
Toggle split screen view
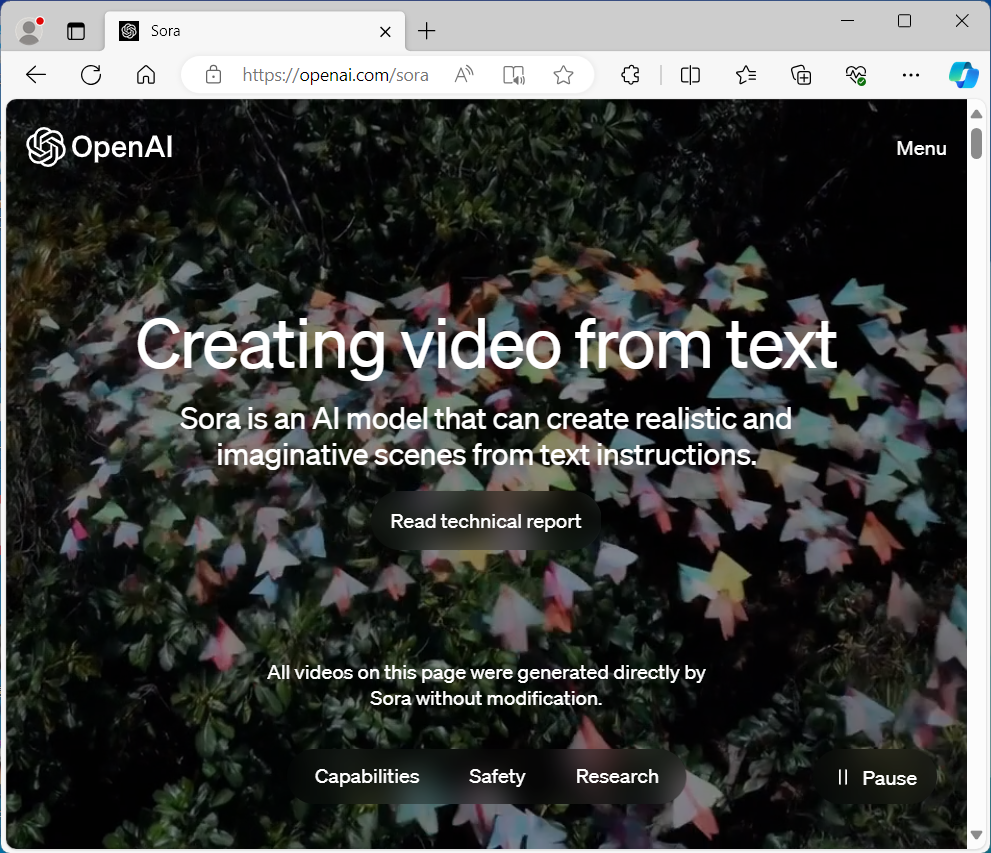click(x=690, y=75)
